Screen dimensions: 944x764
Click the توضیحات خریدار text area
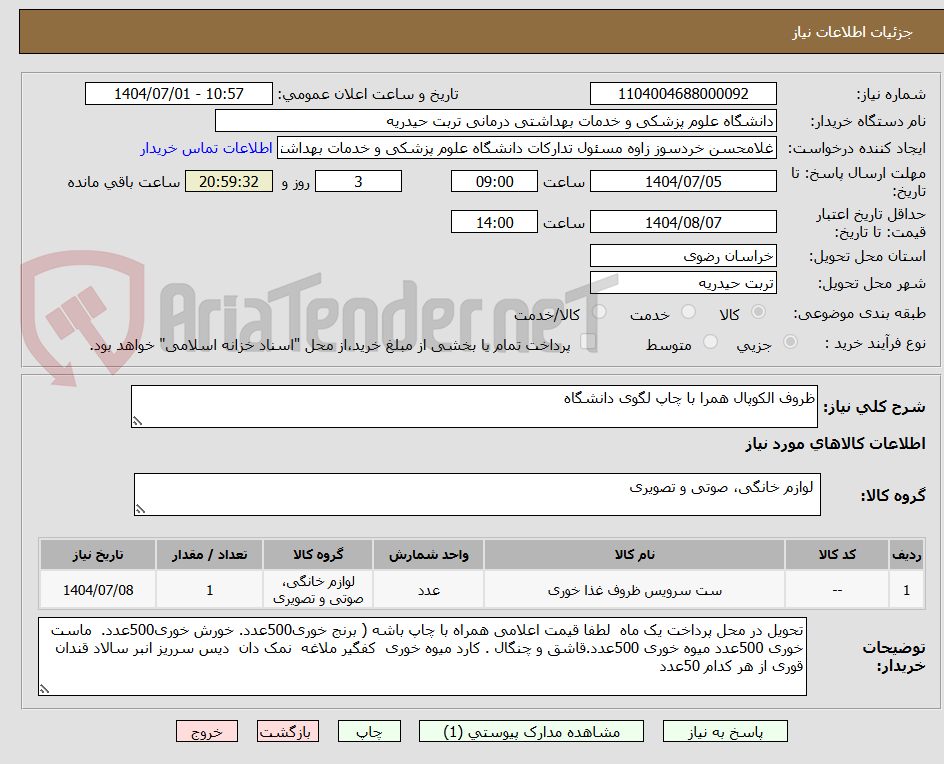point(422,656)
